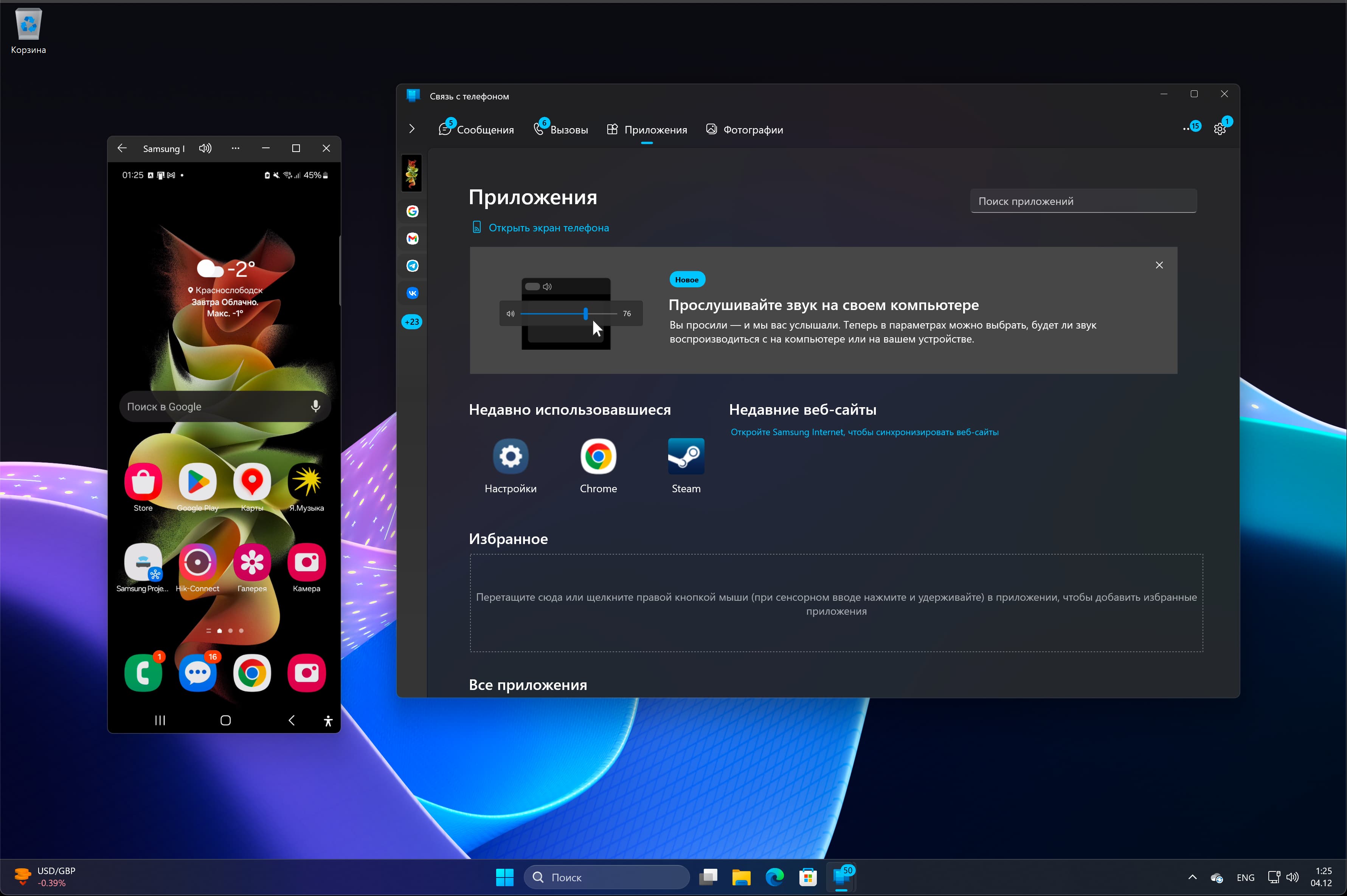Tap the phone Home navigation button

coord(226,721)
